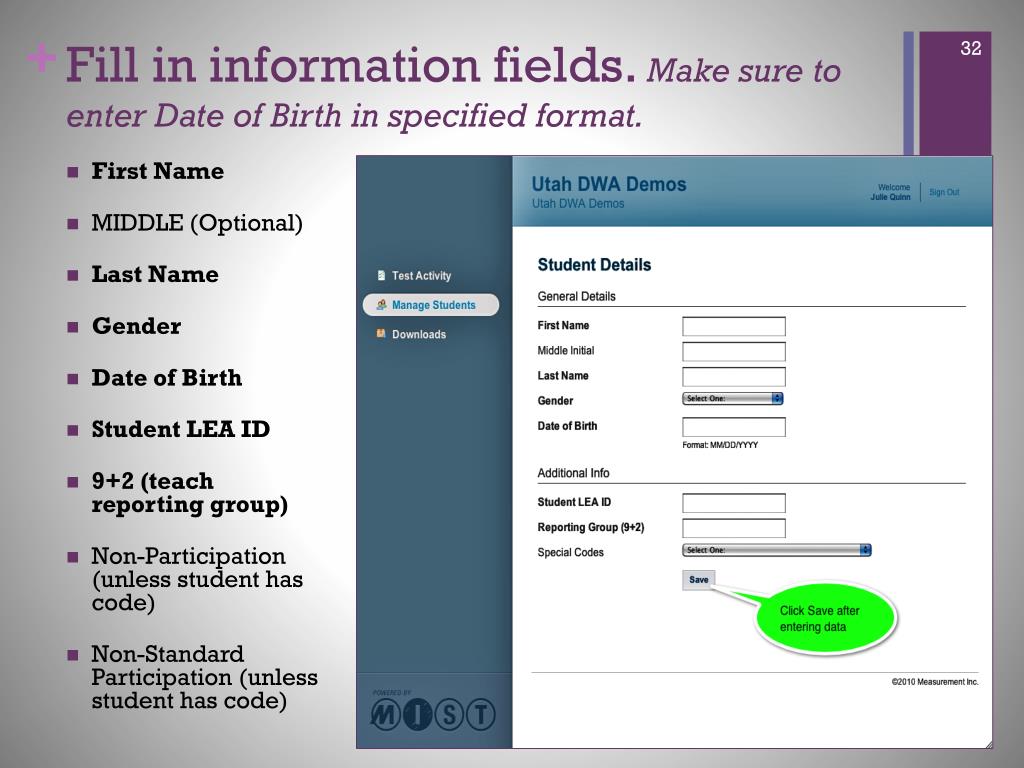
Task: Click the Date of Birth field
Action: coord(734,427)
